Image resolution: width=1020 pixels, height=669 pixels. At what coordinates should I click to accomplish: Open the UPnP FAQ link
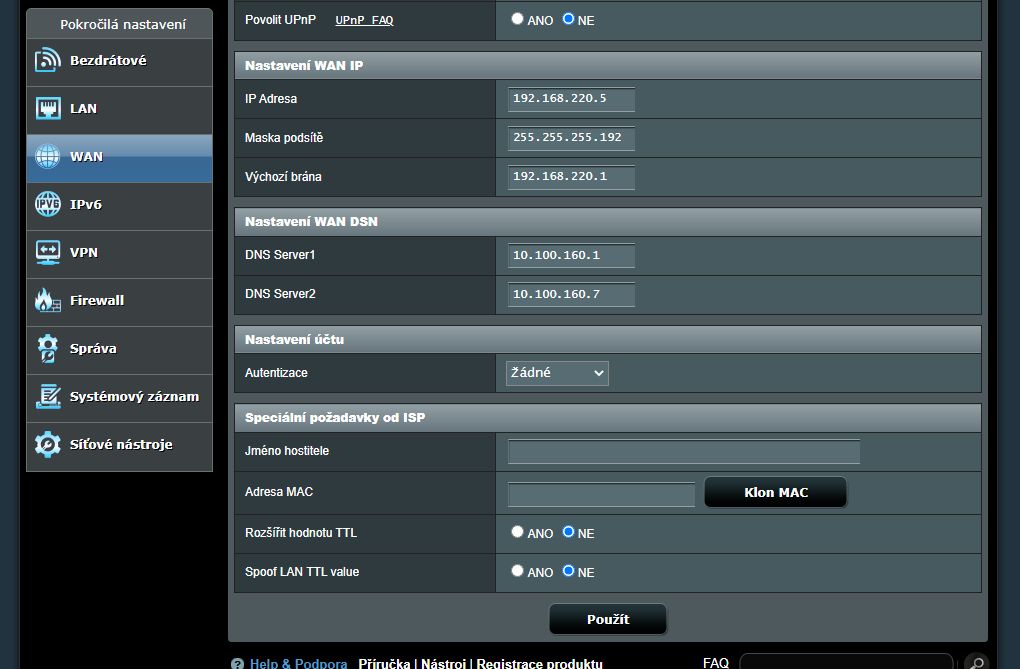(364, 20)
